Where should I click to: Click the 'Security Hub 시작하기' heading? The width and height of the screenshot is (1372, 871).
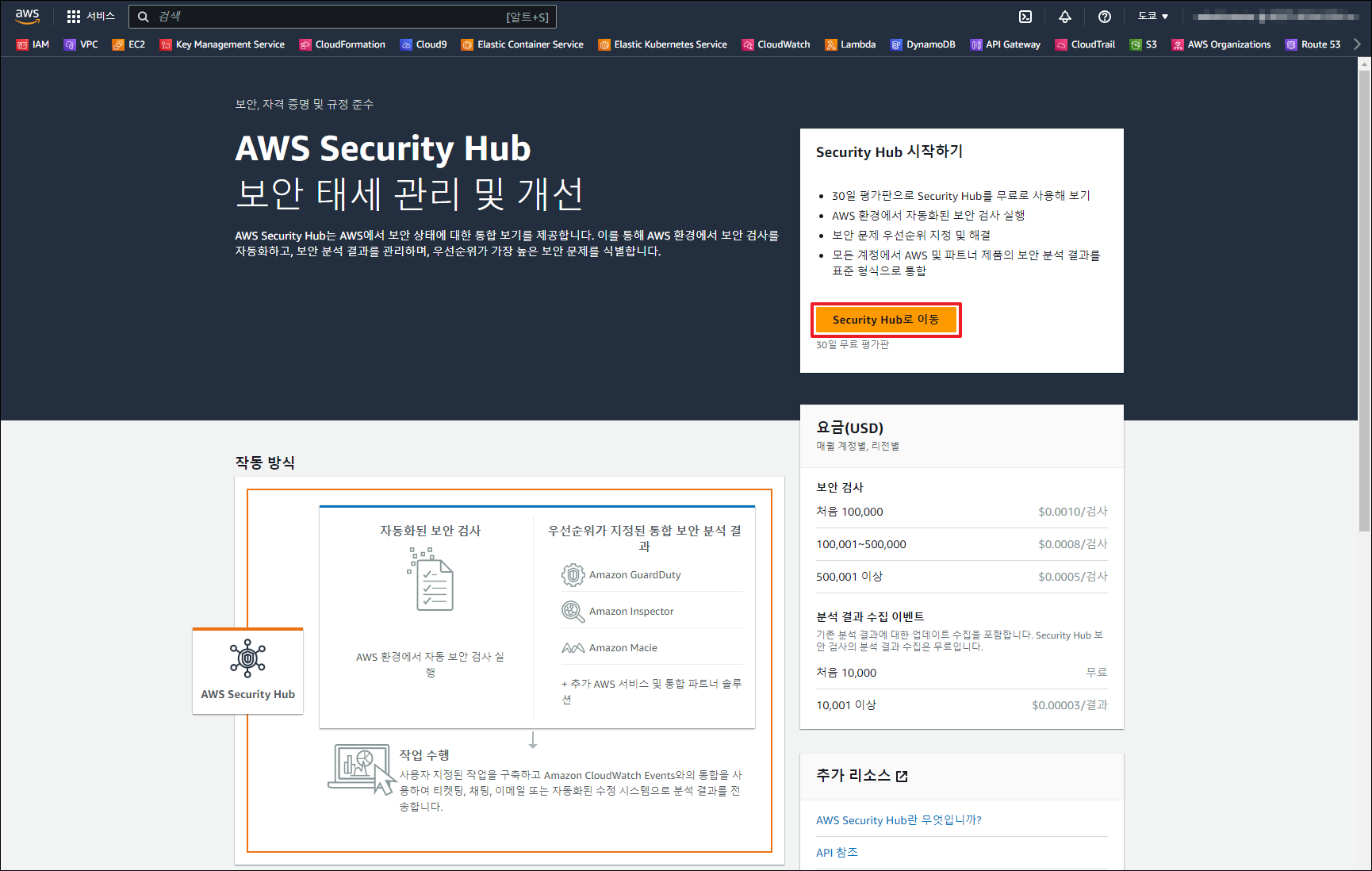(889, 152)
